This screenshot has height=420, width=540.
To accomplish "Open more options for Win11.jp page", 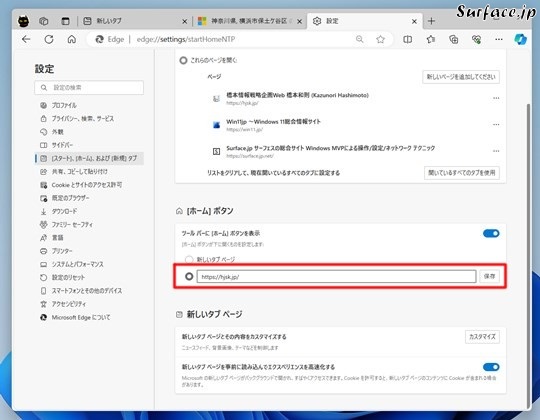I will point(496,124).
